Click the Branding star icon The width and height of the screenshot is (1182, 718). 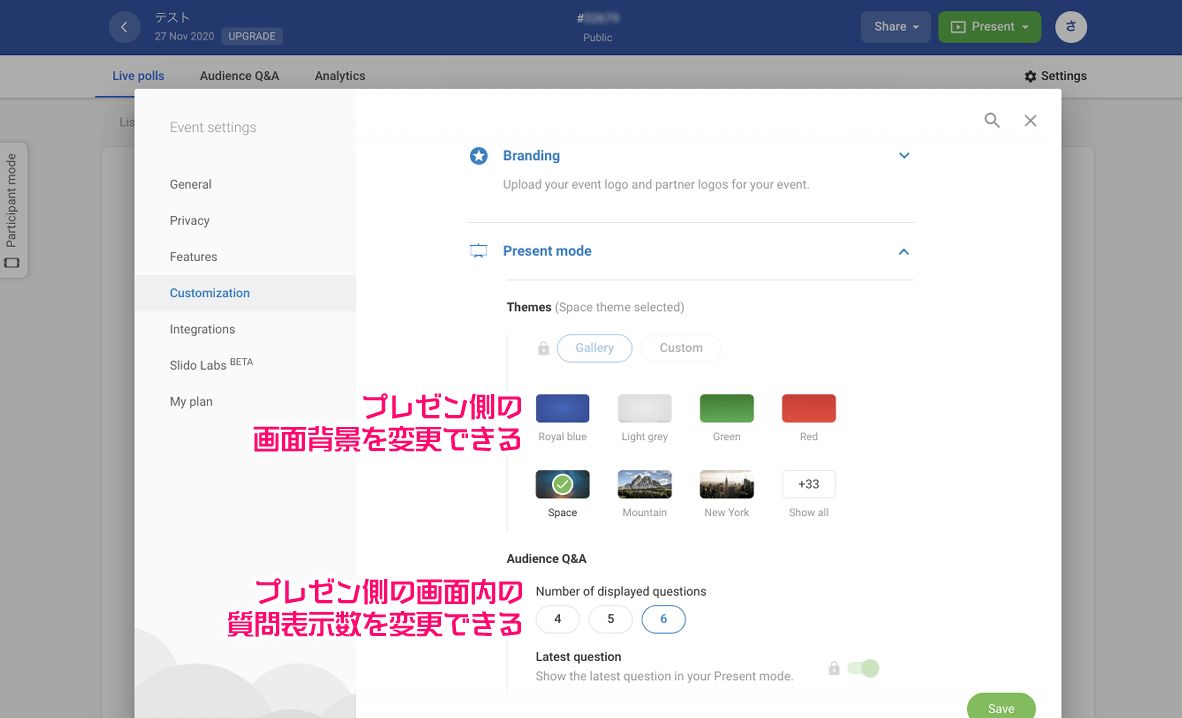tap(479, 155)
